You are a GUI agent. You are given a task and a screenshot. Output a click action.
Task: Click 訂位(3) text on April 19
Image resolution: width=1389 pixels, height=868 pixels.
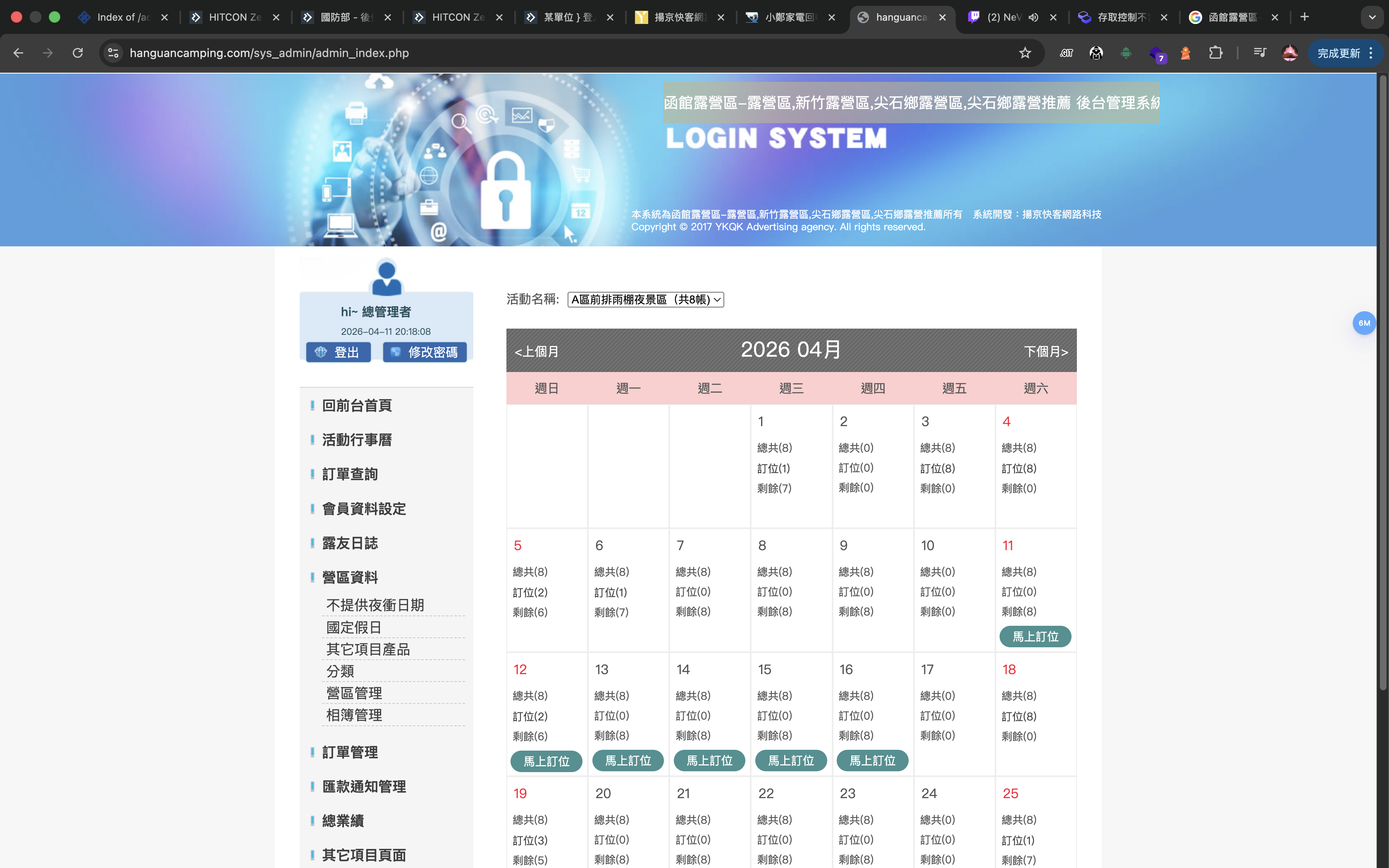tap(530, 840)
